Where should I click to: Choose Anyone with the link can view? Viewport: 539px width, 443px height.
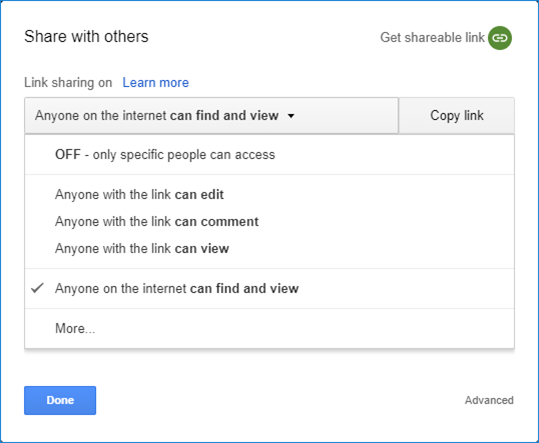coord(270,248)
